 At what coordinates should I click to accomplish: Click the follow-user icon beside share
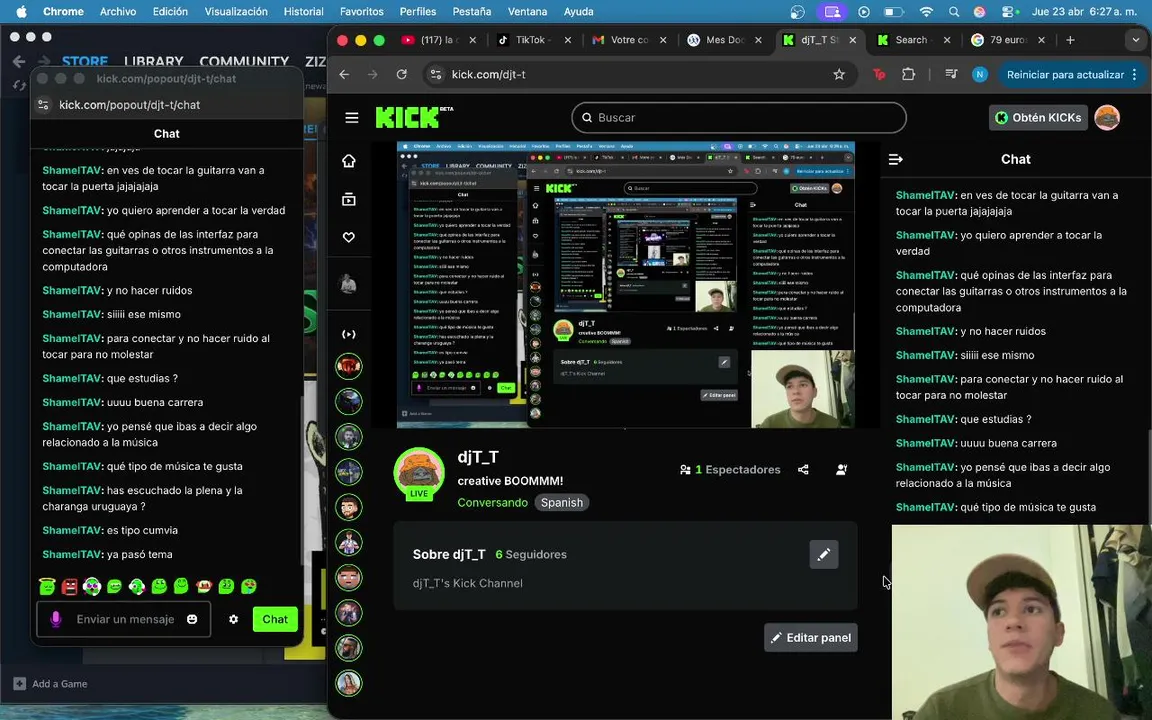(842, 469)
